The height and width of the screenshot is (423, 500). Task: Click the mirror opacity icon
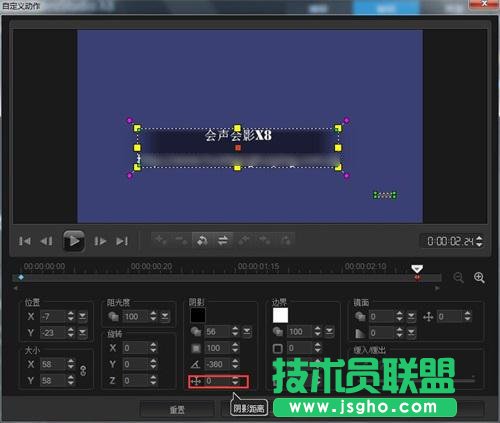[x=360, y=316]
